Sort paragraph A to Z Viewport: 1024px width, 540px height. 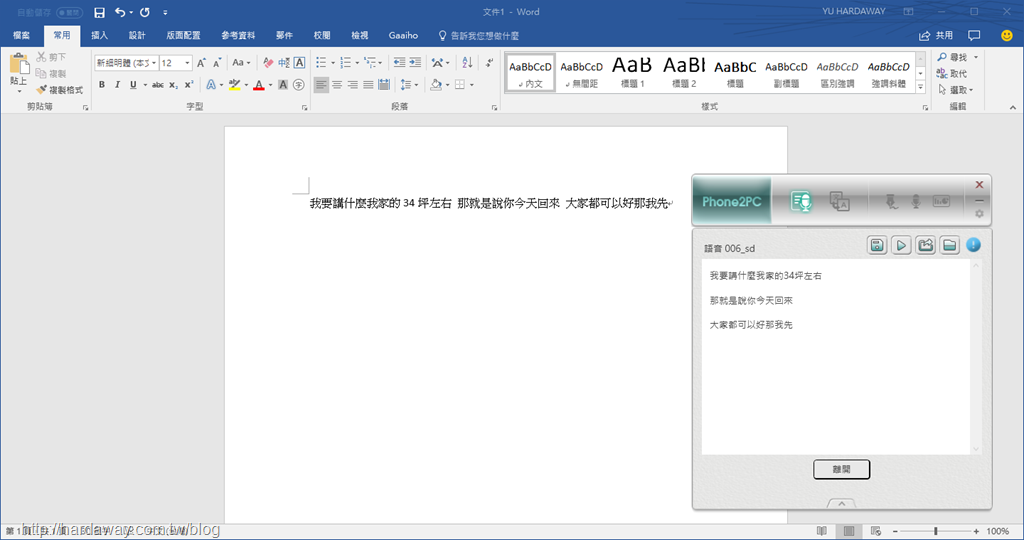click(x=467, y=63)
